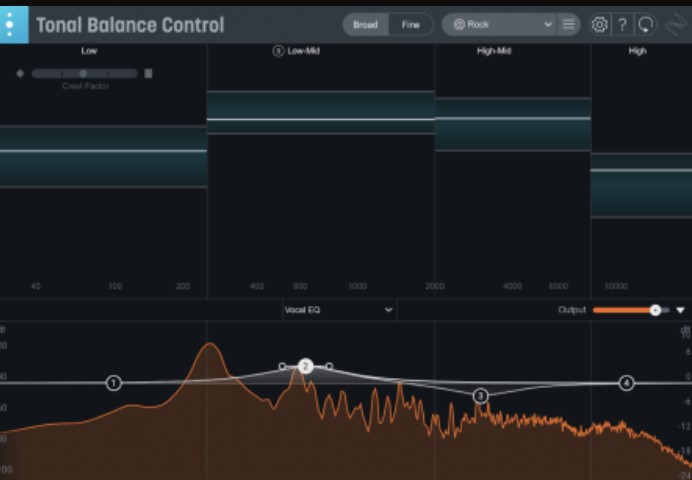The height and width of the screenshot is (480, 692).
Task: Select EQ node 2
Action: pyautogui.click(x=305, y=366)
